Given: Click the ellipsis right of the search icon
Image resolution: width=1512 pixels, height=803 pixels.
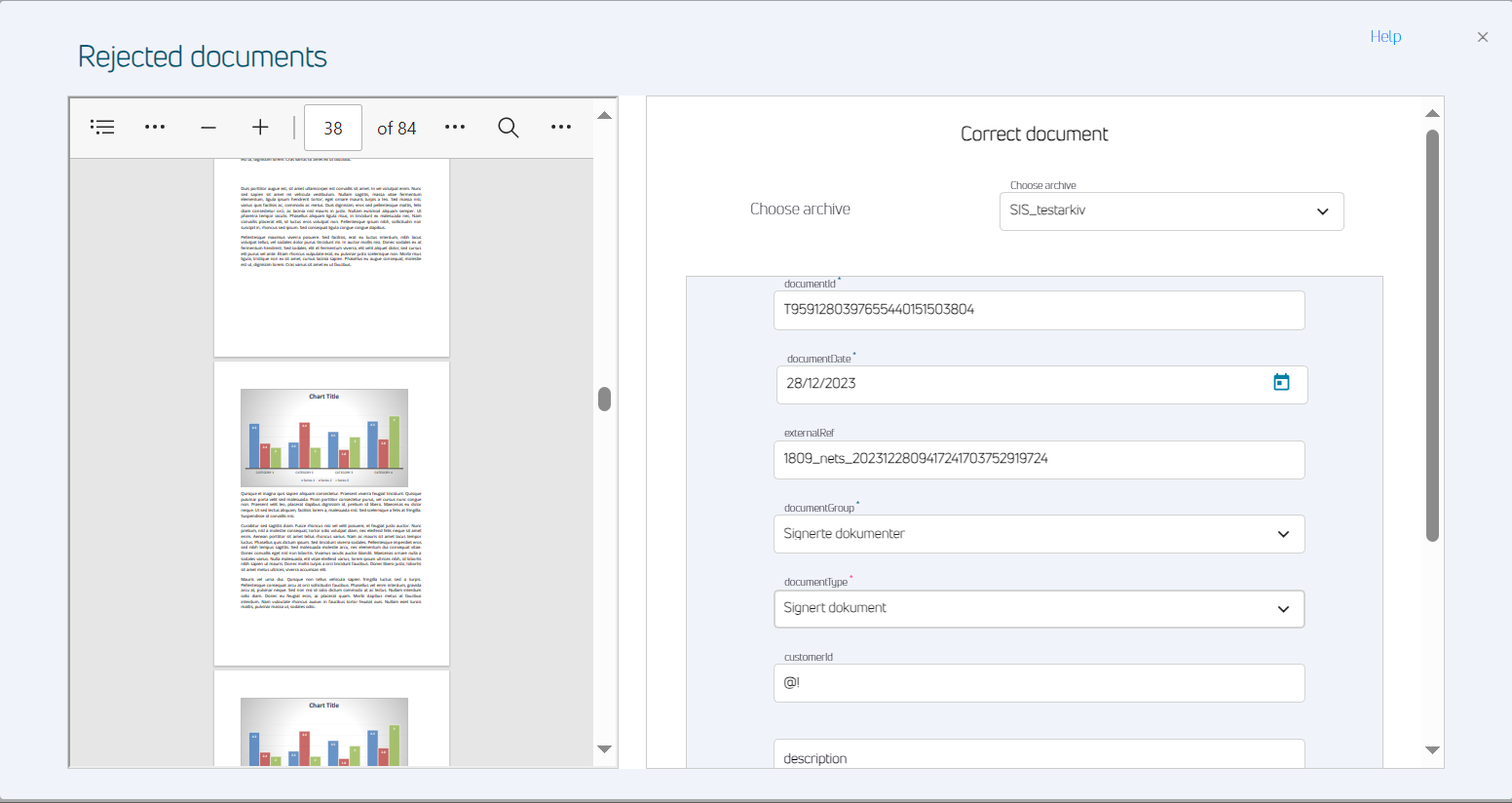Looking at the screenshot, I should click(561, 128).
